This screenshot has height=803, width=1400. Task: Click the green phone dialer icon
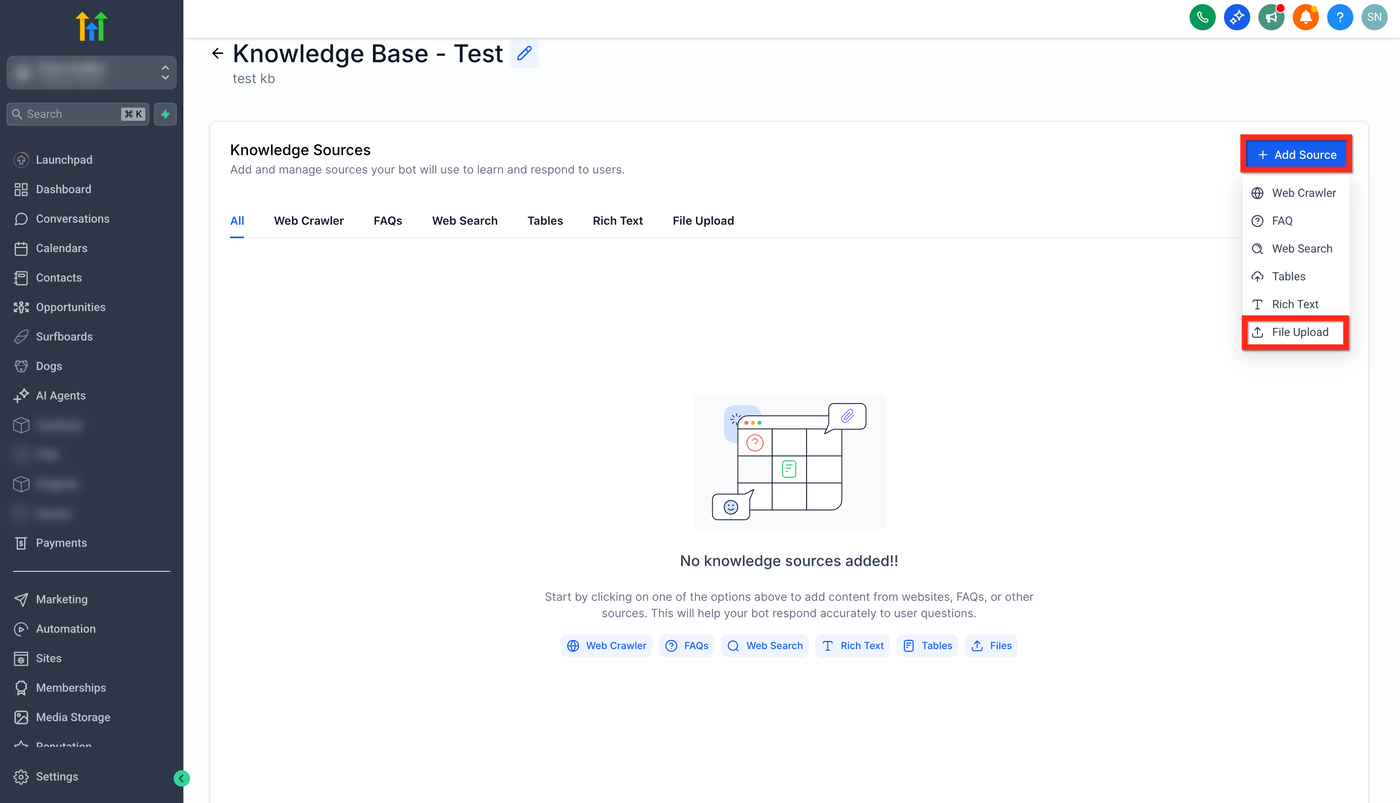[1202, 17]
